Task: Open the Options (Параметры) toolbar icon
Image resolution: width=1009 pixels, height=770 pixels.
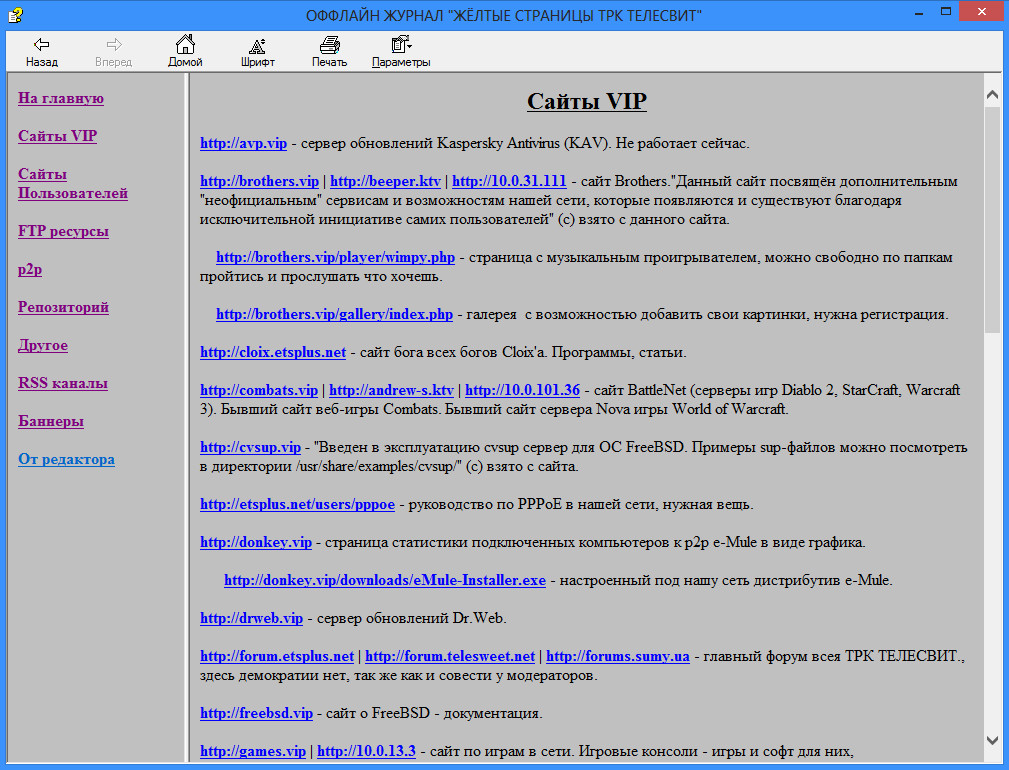Action: [x=401, y=45]
